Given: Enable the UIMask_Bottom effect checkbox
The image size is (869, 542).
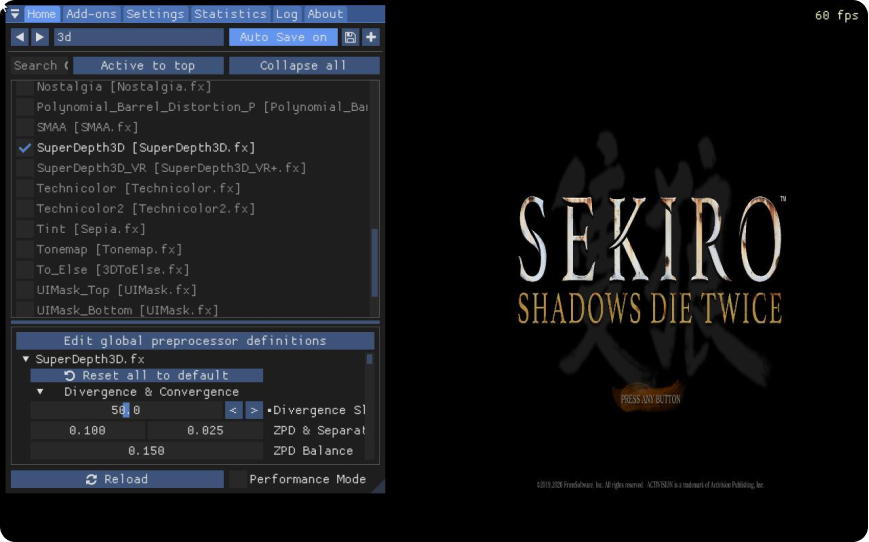Looking at the screenshot, I should 24,309.
